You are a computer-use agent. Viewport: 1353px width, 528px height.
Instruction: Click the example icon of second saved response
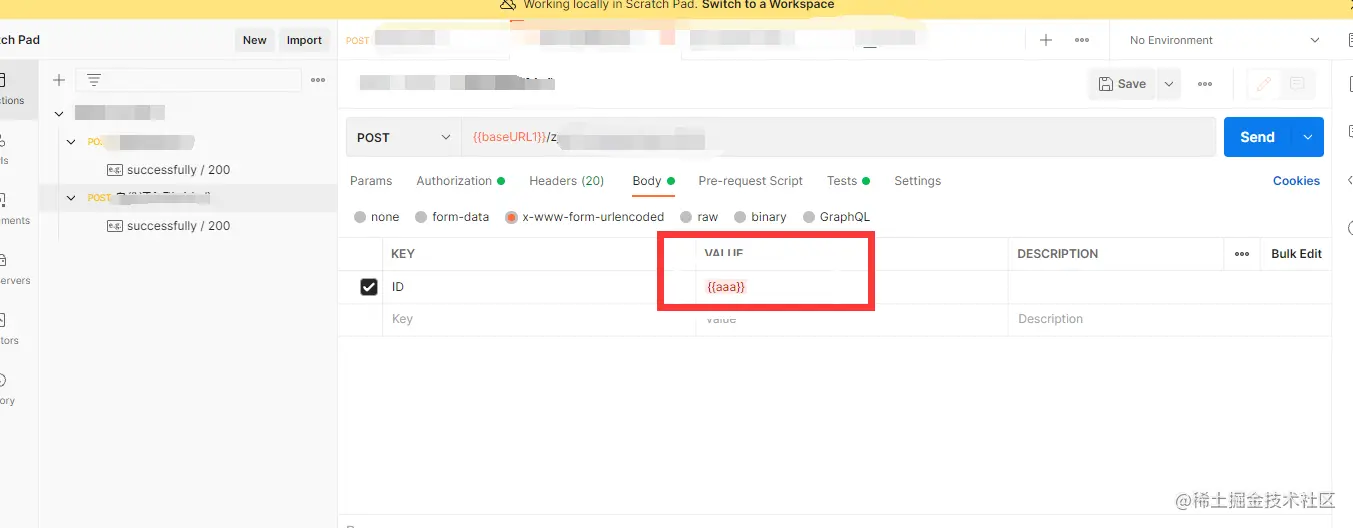click(114, 226)
